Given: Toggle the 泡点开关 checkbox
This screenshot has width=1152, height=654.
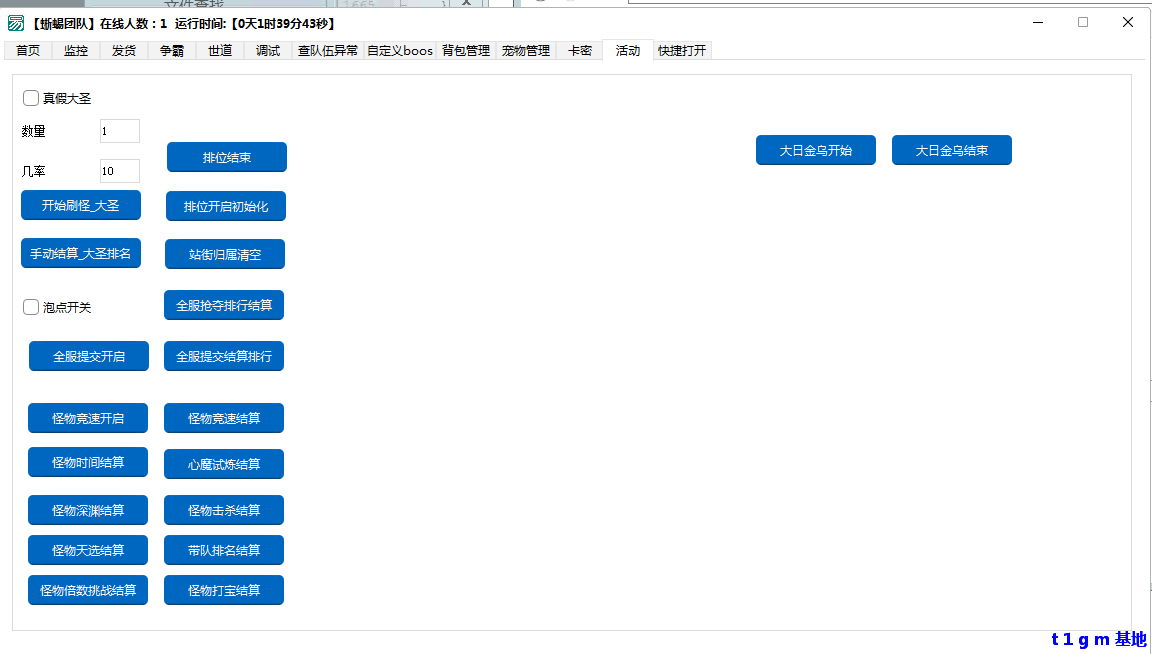Looking at the screenshot, I should click(x=31, y=307).
